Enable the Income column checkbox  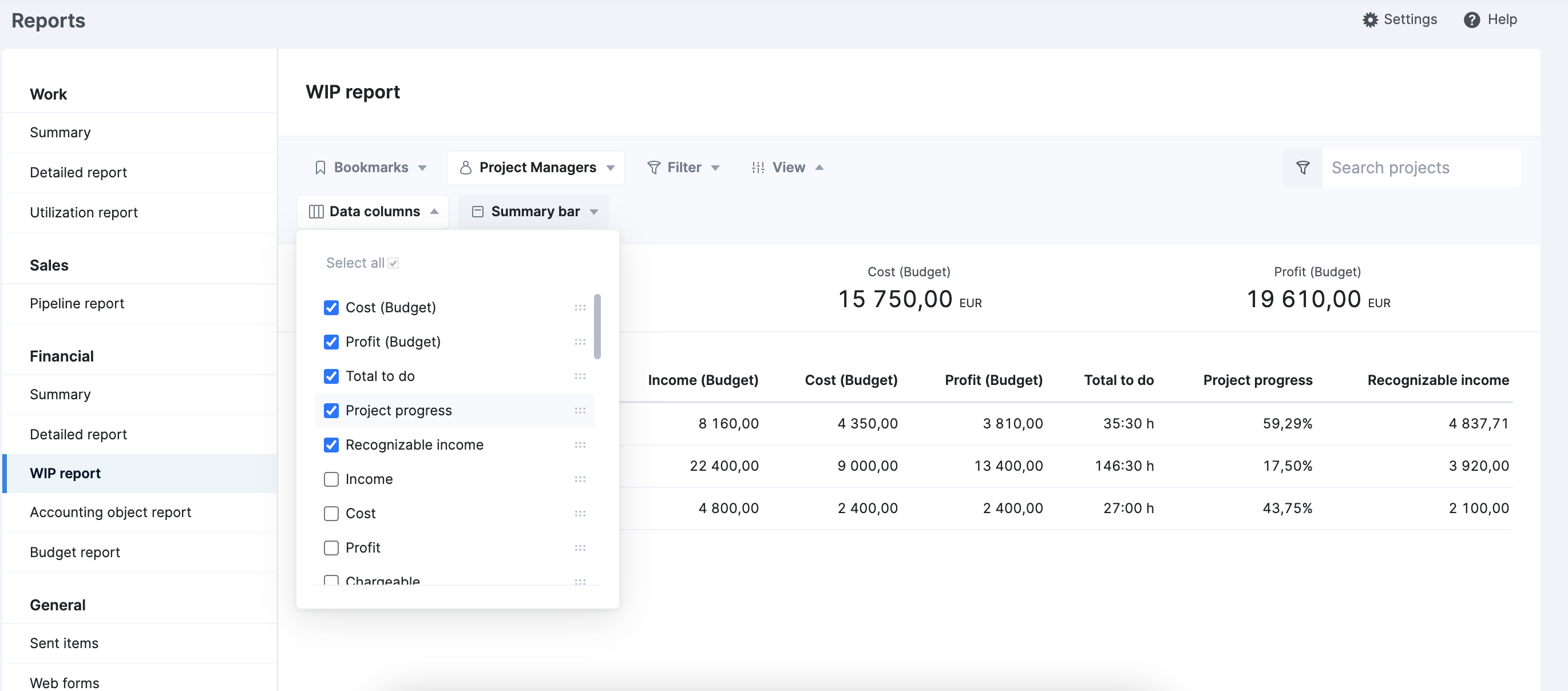pyautogui.click(x=331, y=479)
